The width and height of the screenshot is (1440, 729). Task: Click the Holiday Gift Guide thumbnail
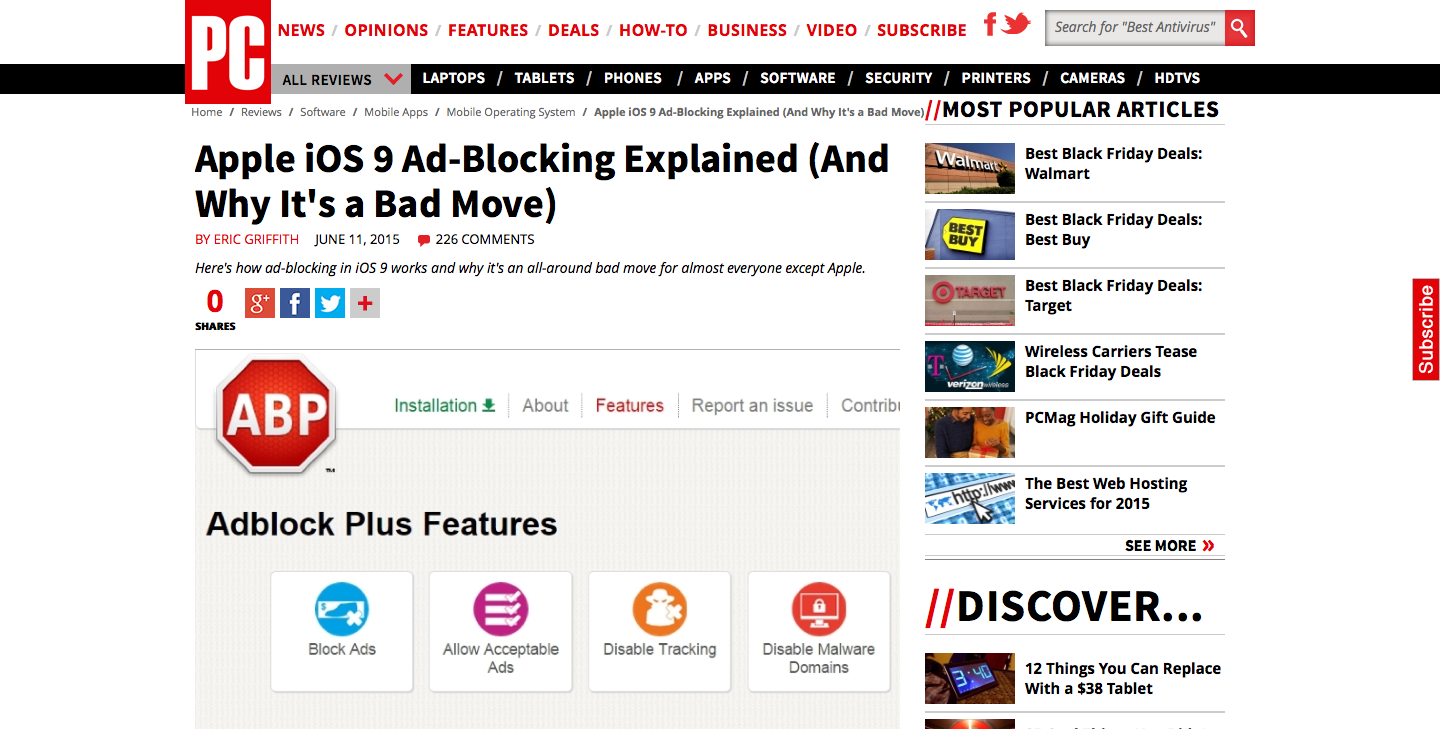tap(970, 432)
